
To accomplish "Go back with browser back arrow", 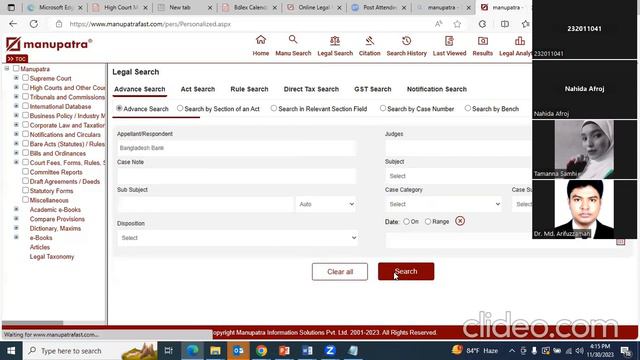I will click(x=13, y=24).
